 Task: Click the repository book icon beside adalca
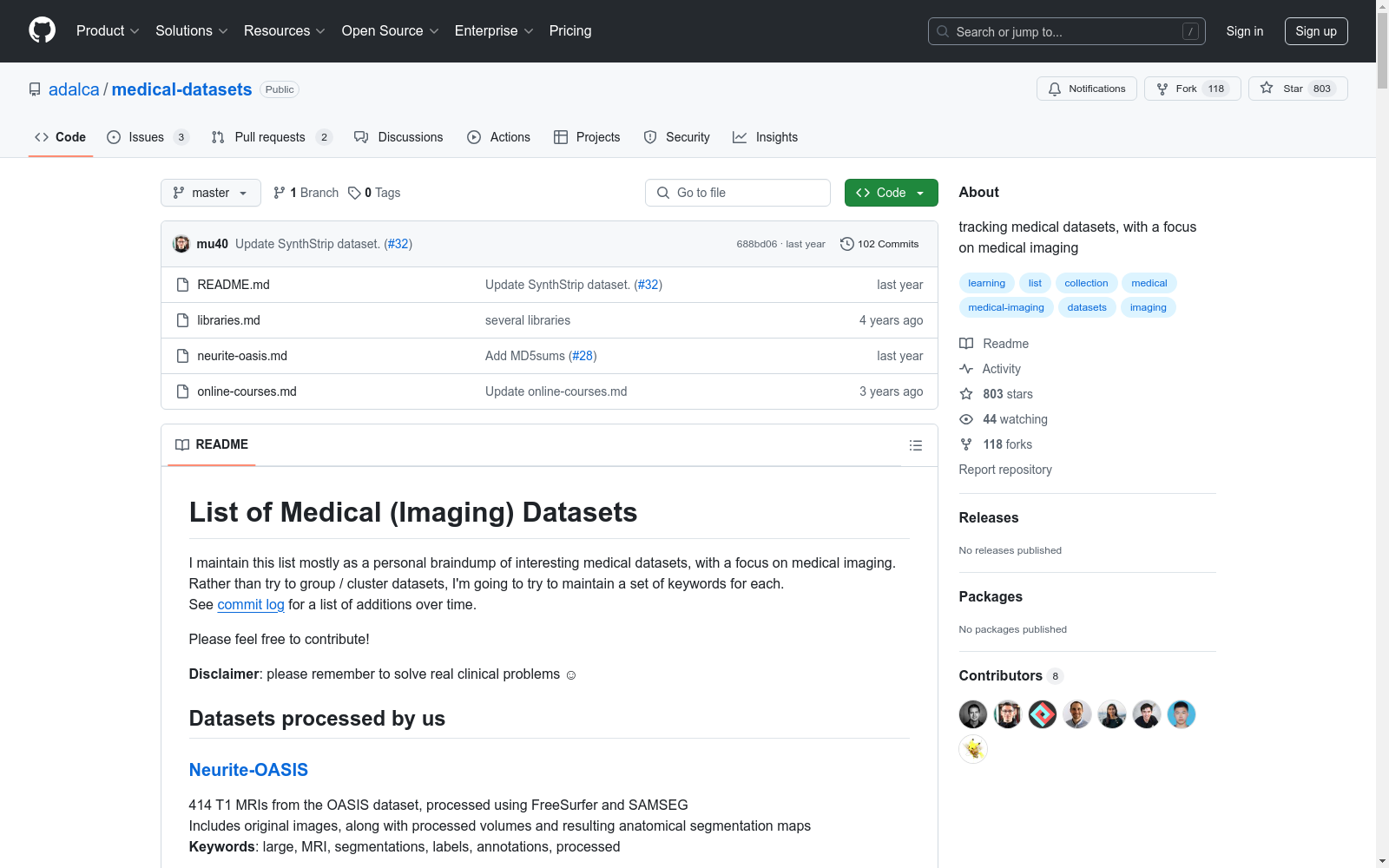pyautogui.click(x=35, y=89)
